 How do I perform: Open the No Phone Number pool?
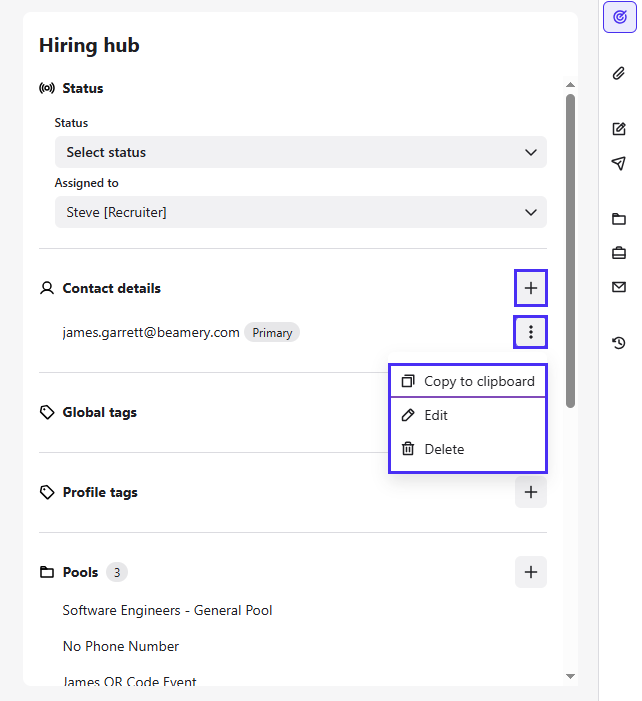click(121, 646)
